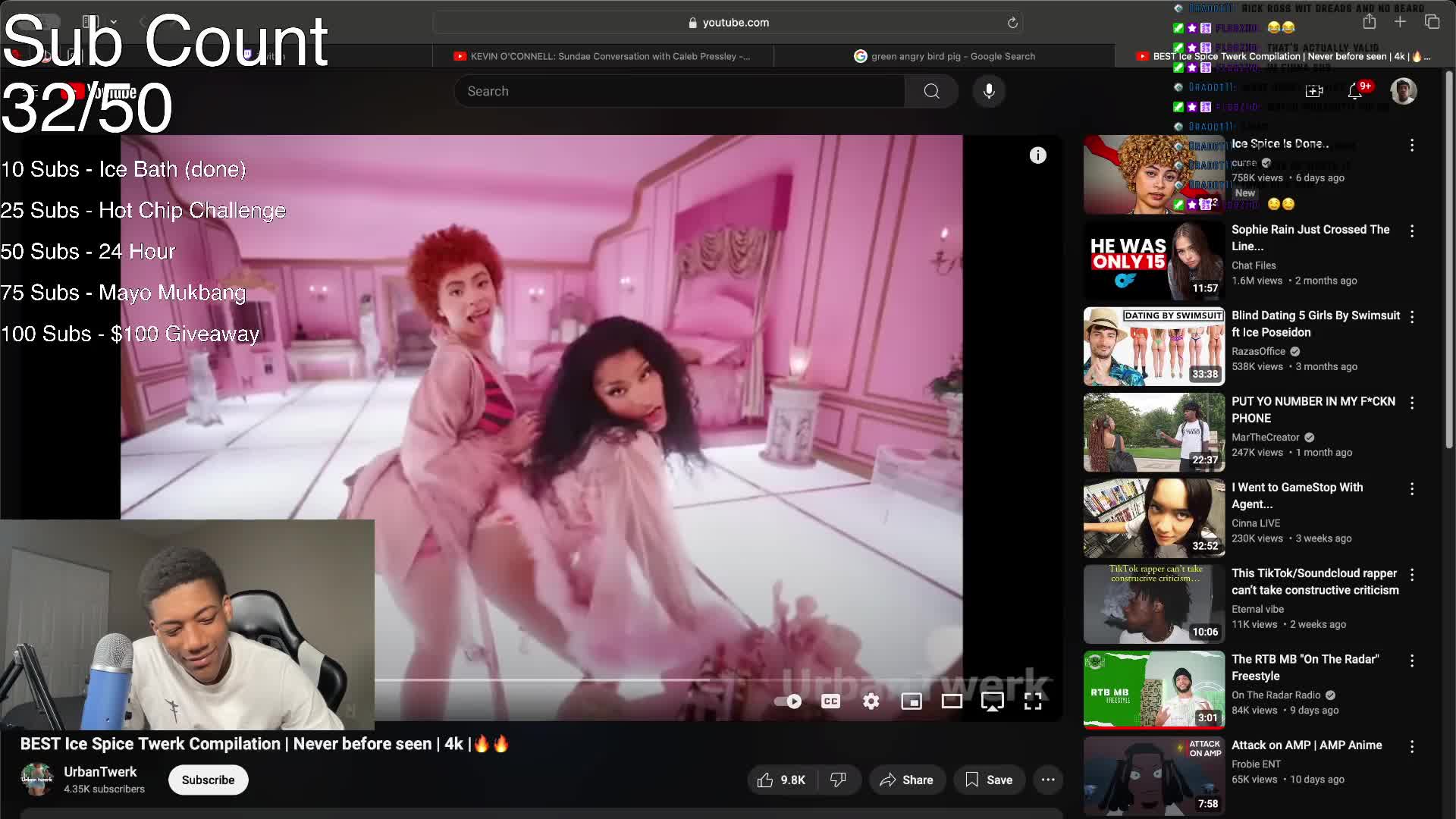Viewport: 1456px width, 819px height.
Task: Open player settings gear
Action: [x=871, y=701]
